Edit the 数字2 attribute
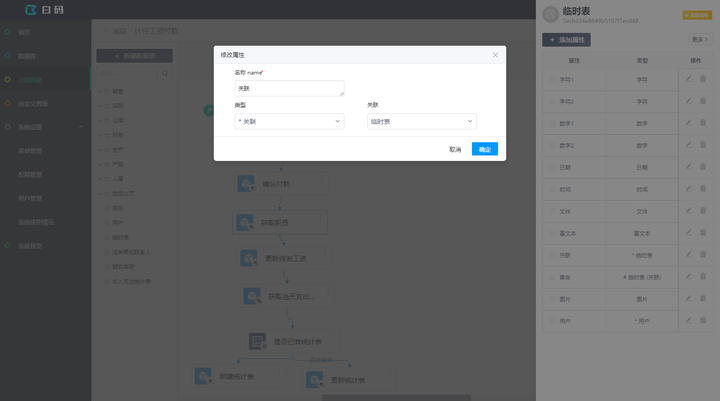The image size is (720, 401). (x=689, y=145)
